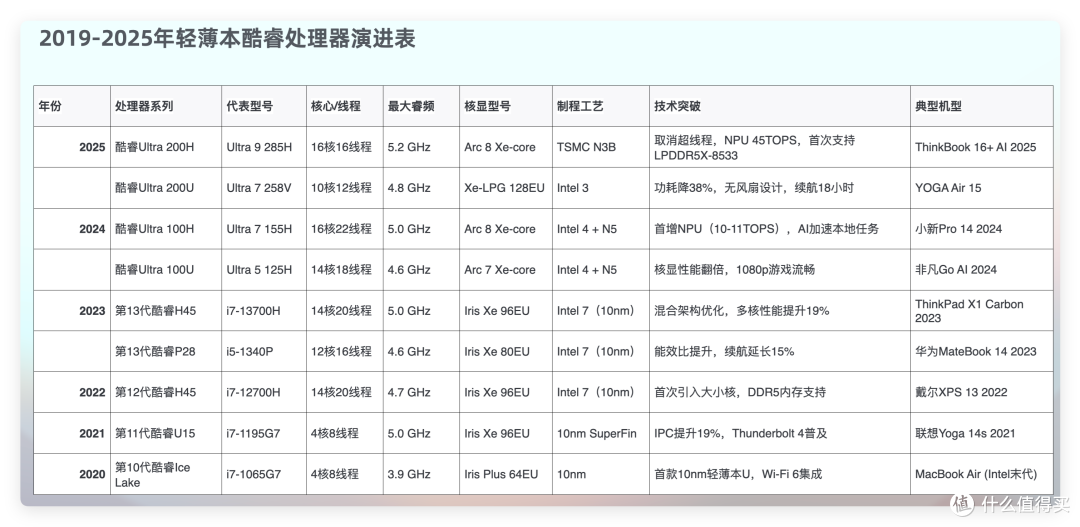Click the 制程工艺 column header
The height and width of the screenshot is (527, 1080).
(x=601, y=106)
